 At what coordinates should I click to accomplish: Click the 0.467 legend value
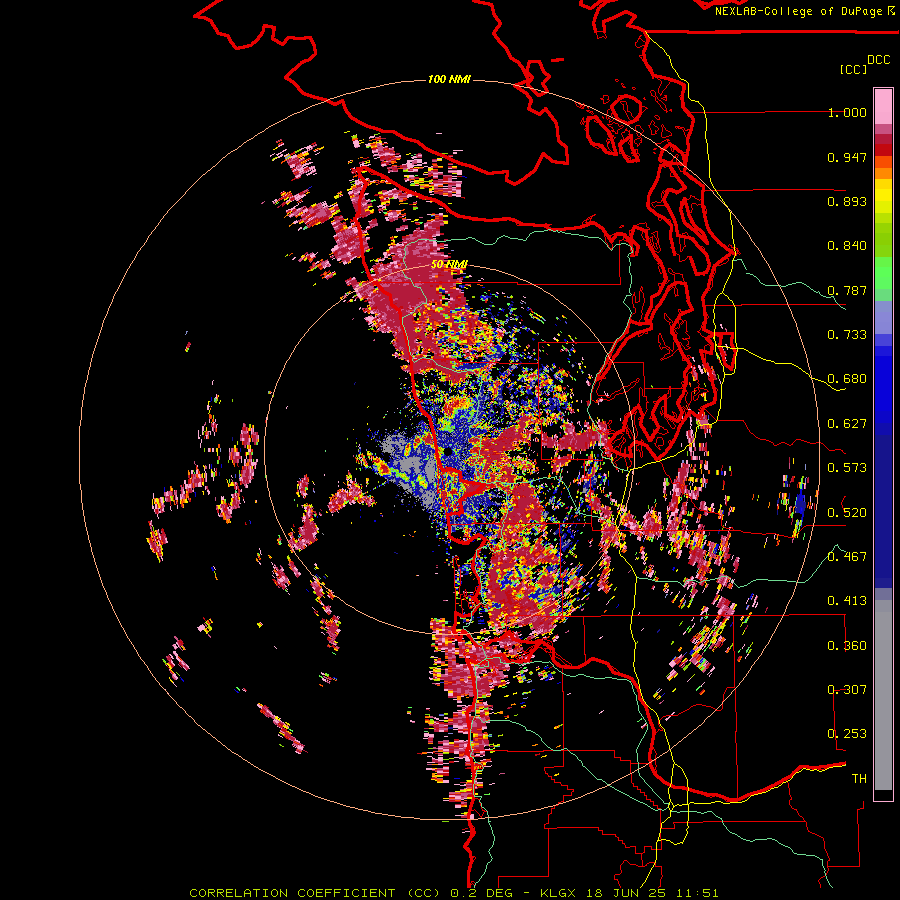[x=847, y=557]
